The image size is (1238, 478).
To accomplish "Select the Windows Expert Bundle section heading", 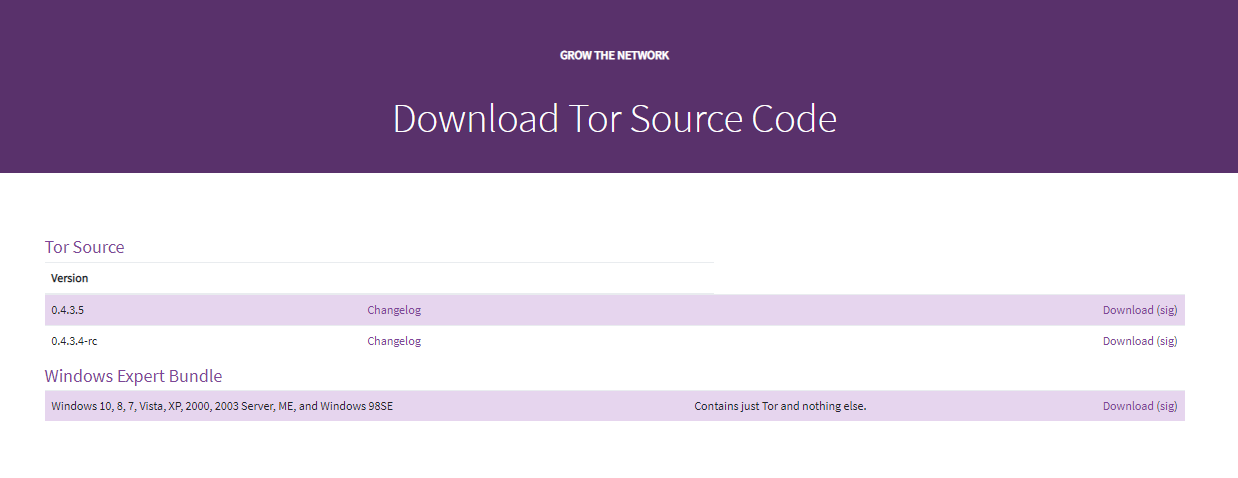I will 133,376.
